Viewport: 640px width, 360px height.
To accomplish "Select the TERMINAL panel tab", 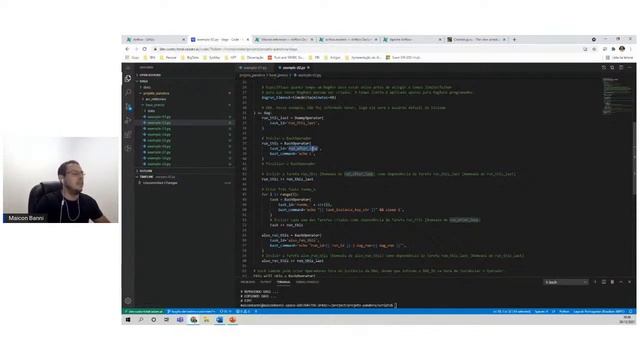I will (283, 282).
